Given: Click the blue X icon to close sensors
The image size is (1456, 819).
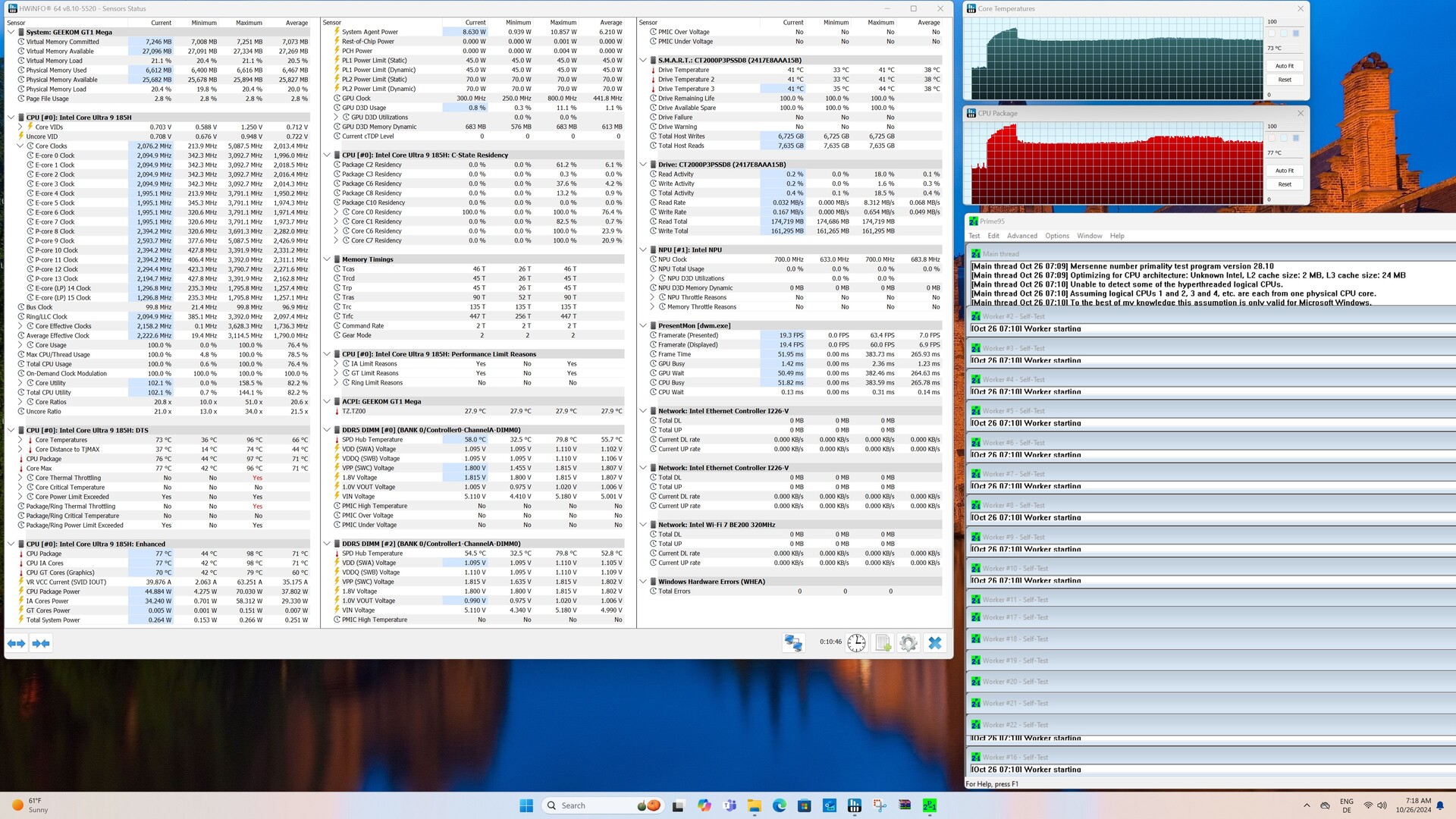Looking at the screenshot, I should tap(935, 643).
